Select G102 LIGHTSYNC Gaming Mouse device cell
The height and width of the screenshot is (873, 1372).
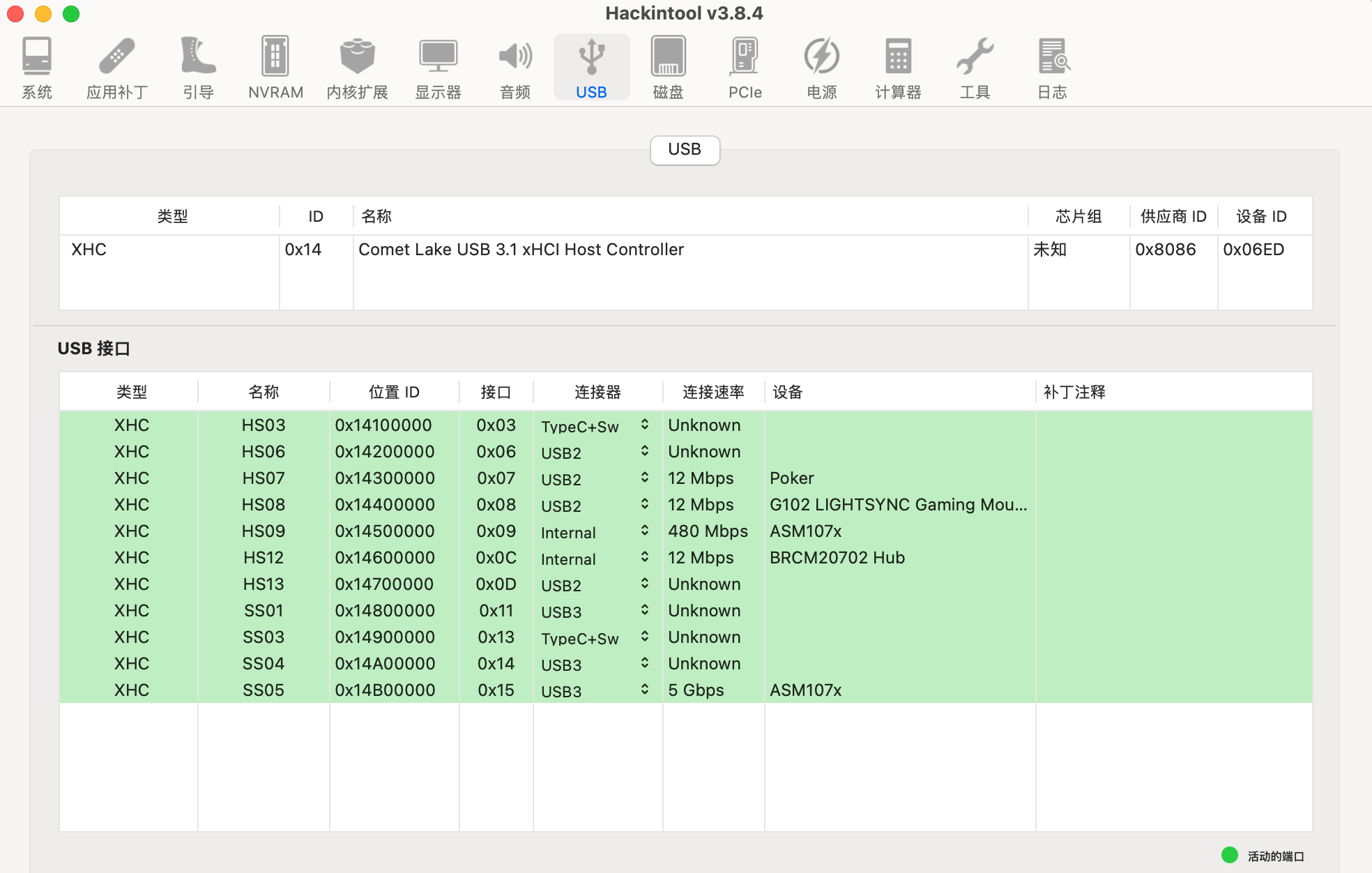pos(899,505)
